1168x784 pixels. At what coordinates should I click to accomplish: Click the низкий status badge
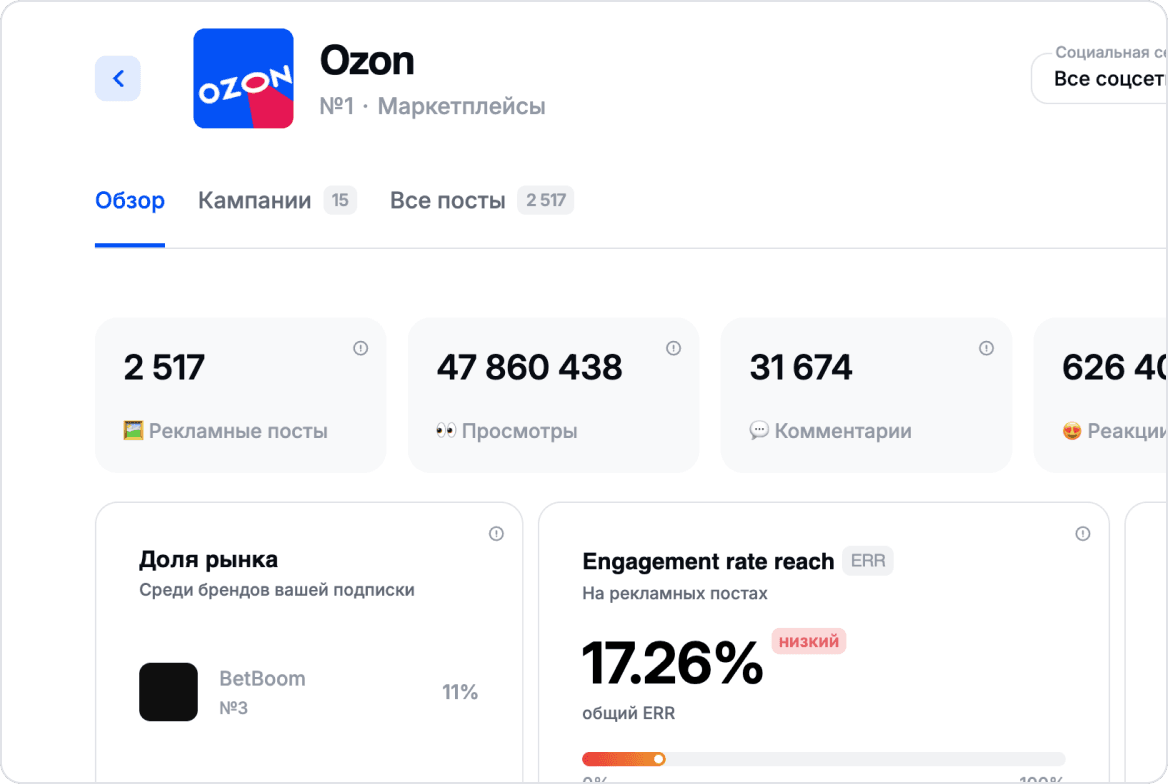[809, 641]
